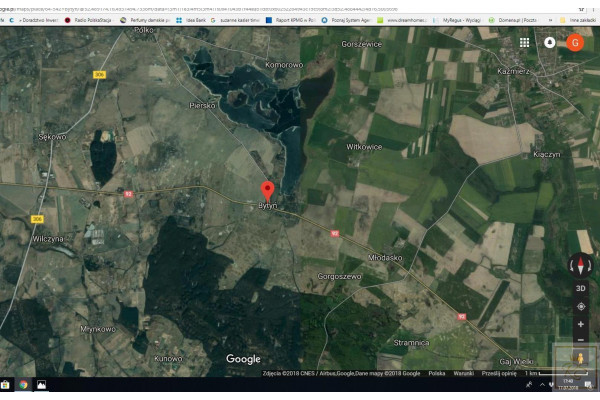The image size is (600, 400).
Task: Click the red location pin at Bytyń
Action: 267,191
